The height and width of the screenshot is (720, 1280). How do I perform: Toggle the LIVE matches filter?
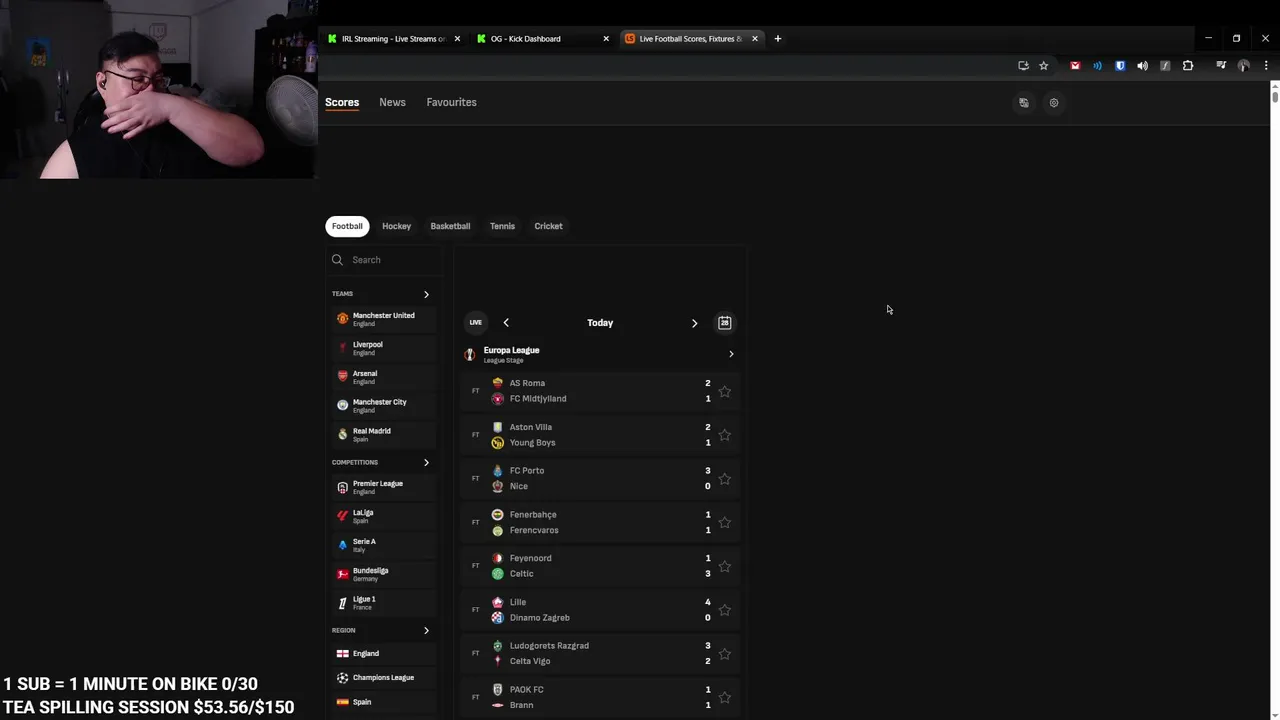[476, 322]
